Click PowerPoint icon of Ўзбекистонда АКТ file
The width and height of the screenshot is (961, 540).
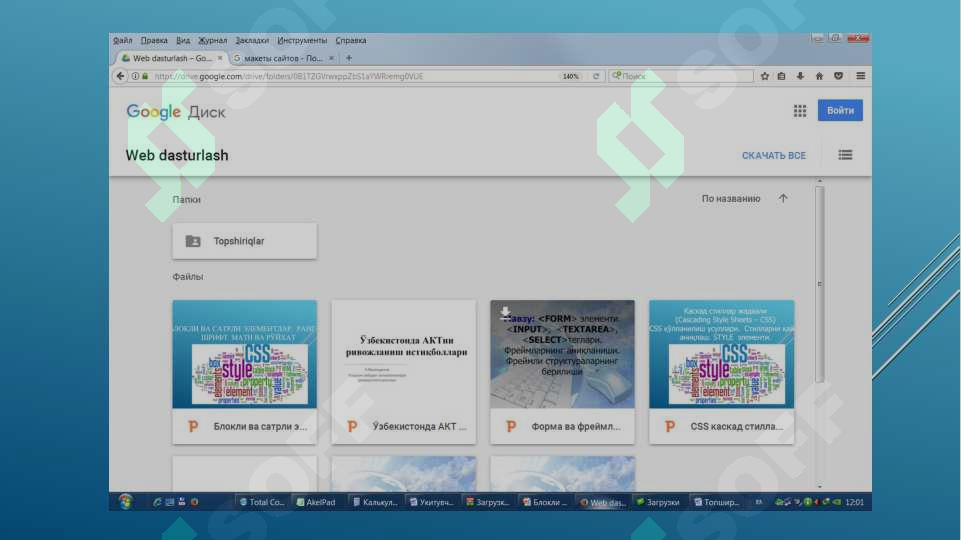pyautogui.click(x=352, y=426)
